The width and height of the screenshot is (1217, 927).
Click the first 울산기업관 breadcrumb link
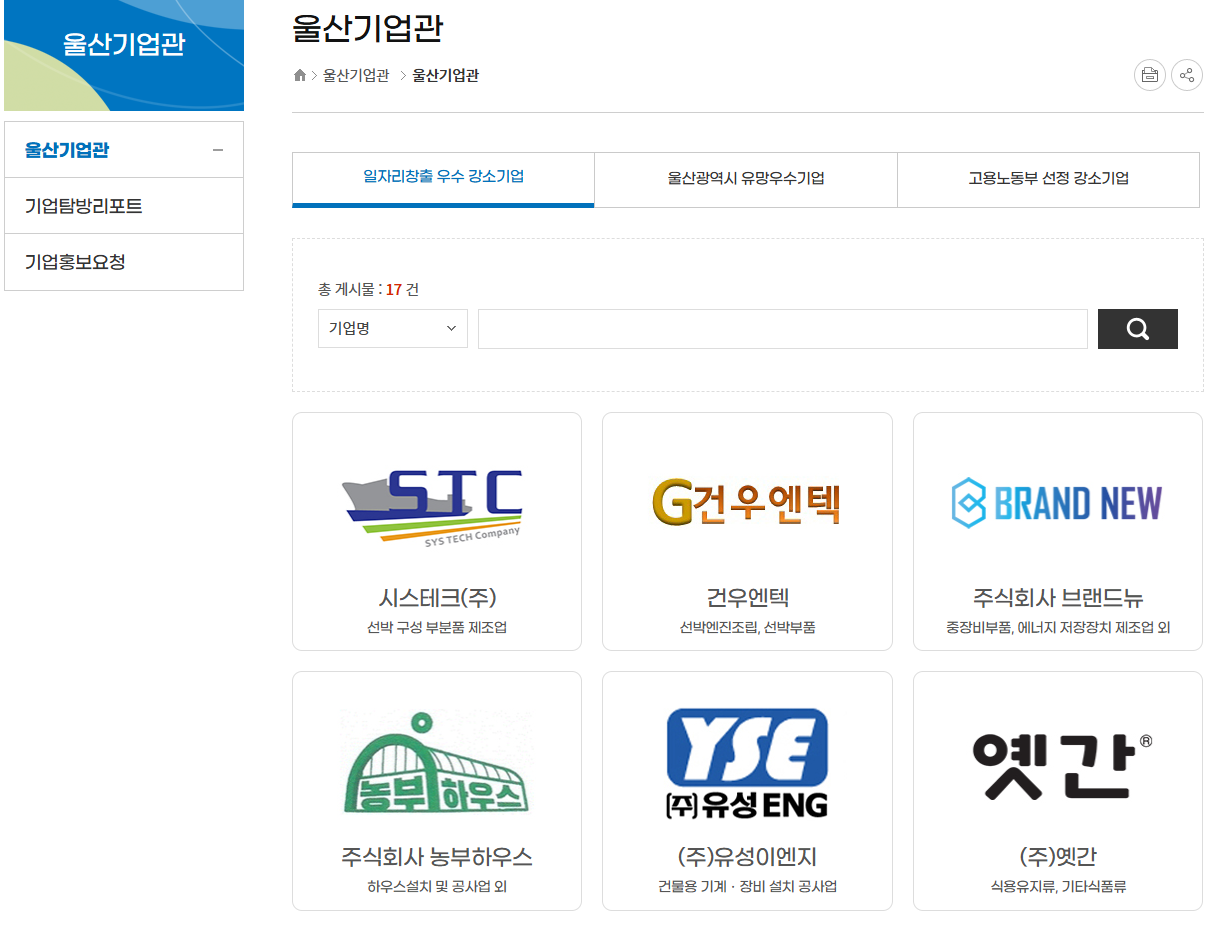point(356,76)
